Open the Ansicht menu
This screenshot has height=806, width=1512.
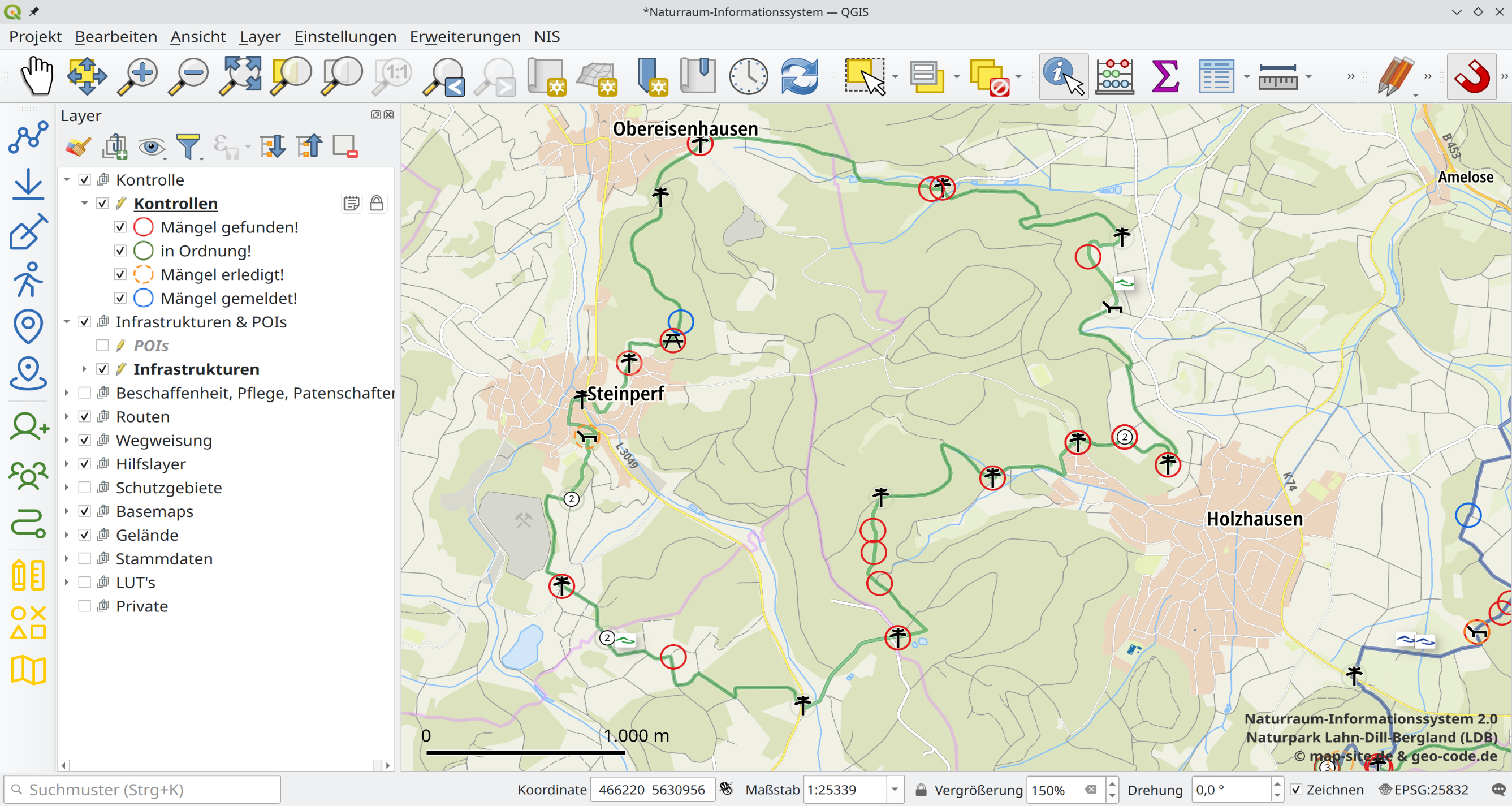tap(198, 36)
